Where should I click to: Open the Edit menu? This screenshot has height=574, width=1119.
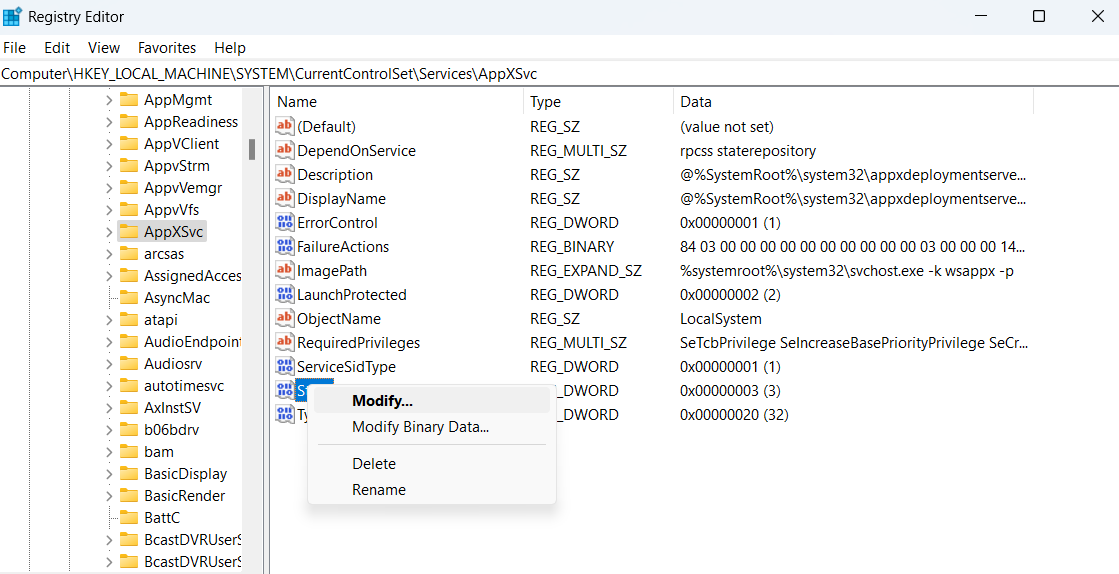tap(57, 48)
